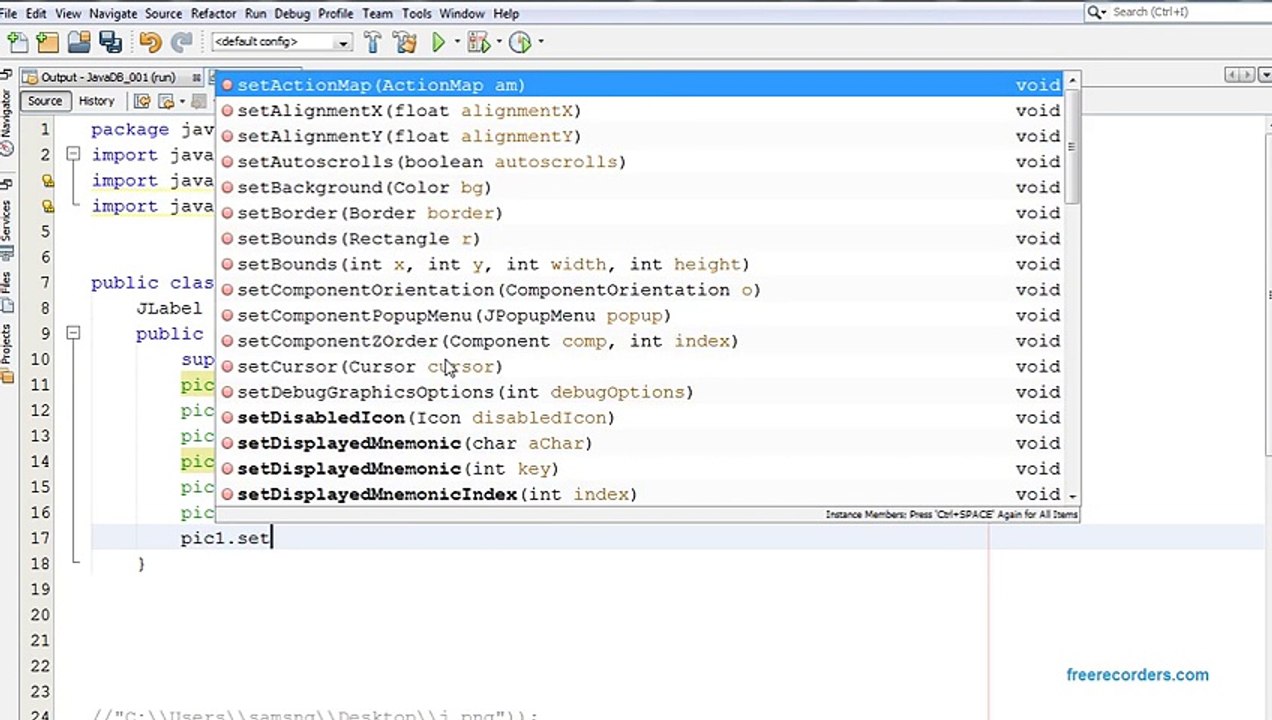Click the search magnifier icon
Image resolution: width=1272 pixels, height=720 pixels.
click(x=1095, y=12)
